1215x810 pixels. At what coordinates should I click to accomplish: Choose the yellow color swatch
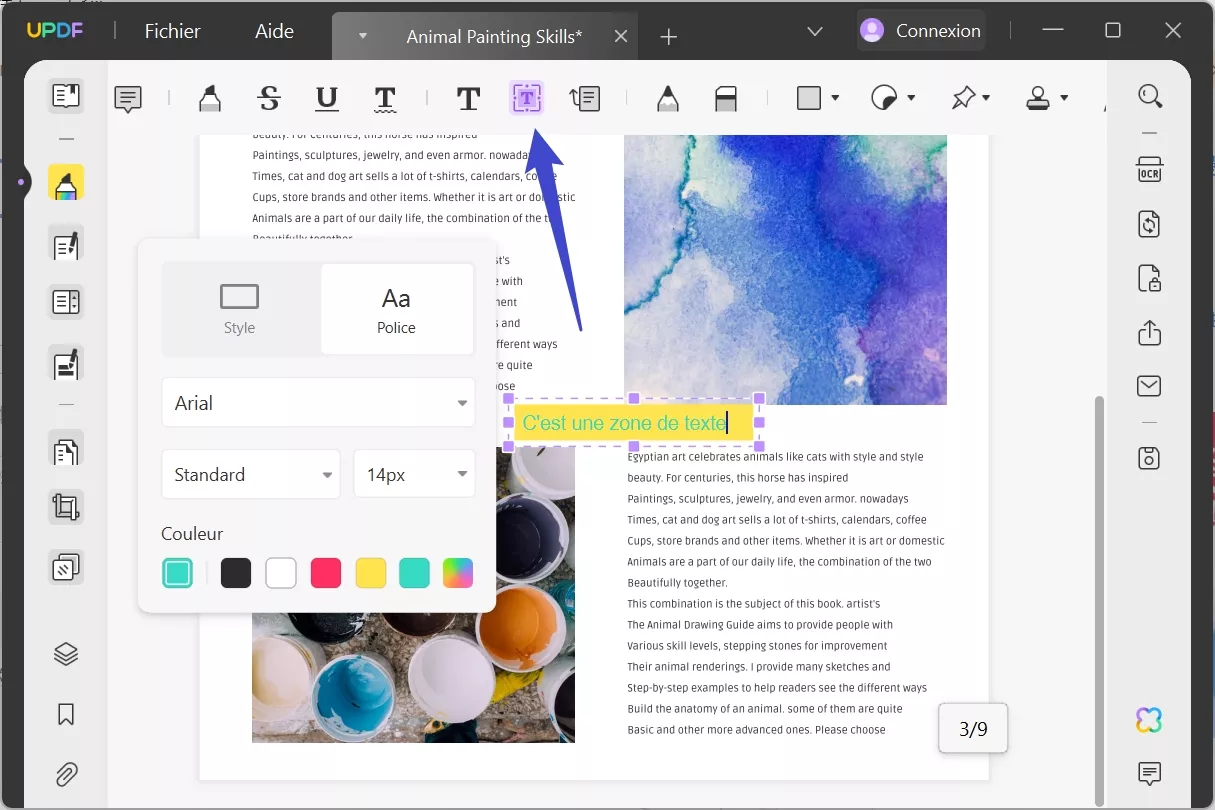[371, 573]
